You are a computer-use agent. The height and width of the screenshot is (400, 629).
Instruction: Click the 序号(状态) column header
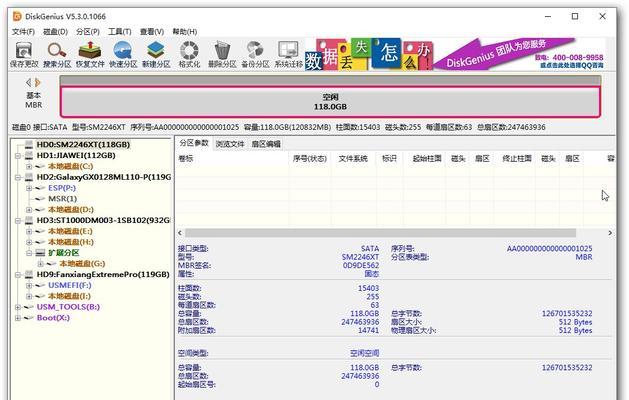tap(310, 158)
